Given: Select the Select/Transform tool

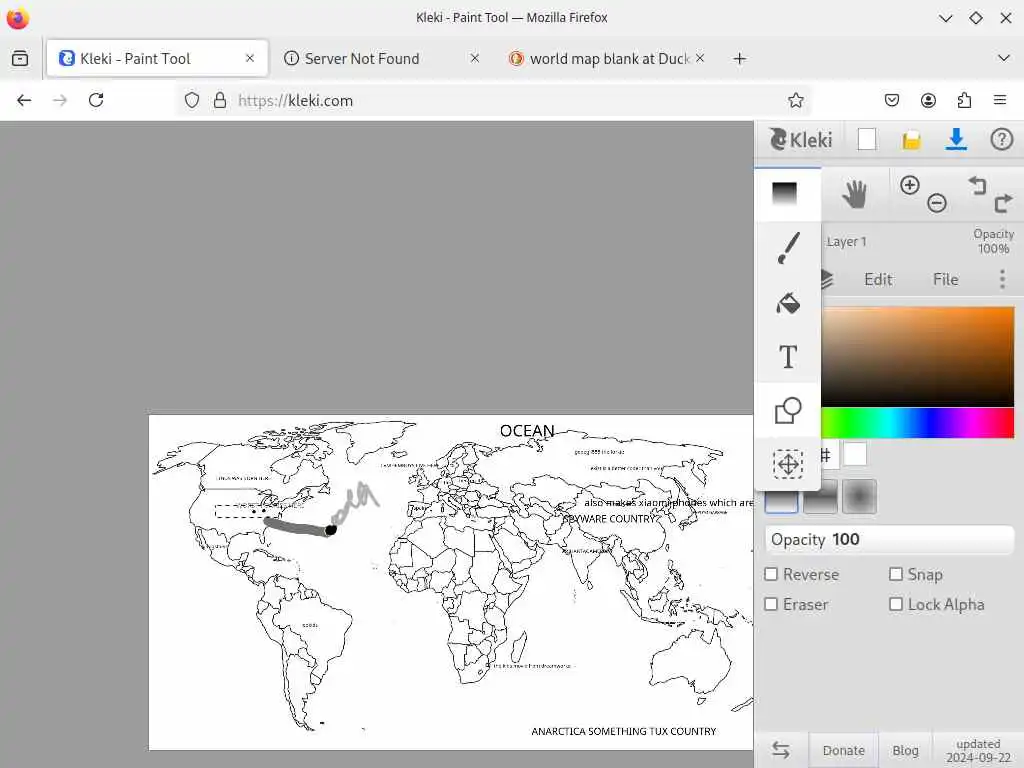Looking at the screenshot, I should (788, 464).
